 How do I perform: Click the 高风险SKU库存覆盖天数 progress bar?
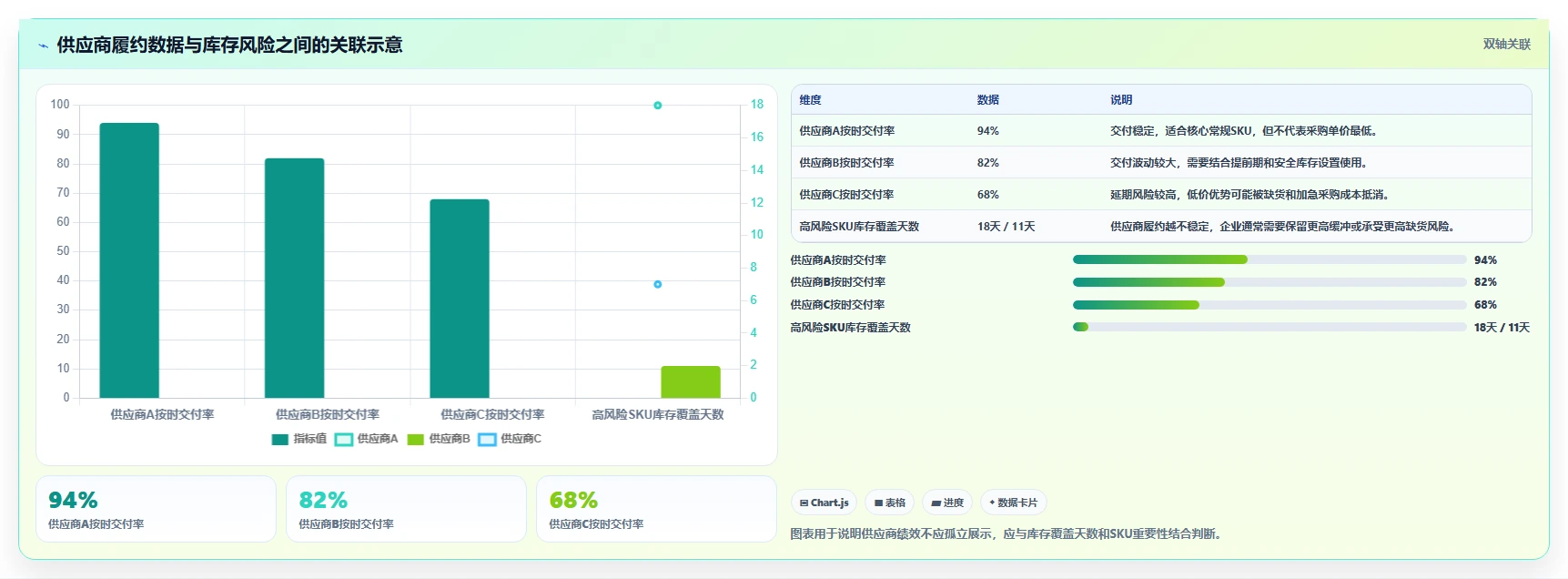(1270, 327)
